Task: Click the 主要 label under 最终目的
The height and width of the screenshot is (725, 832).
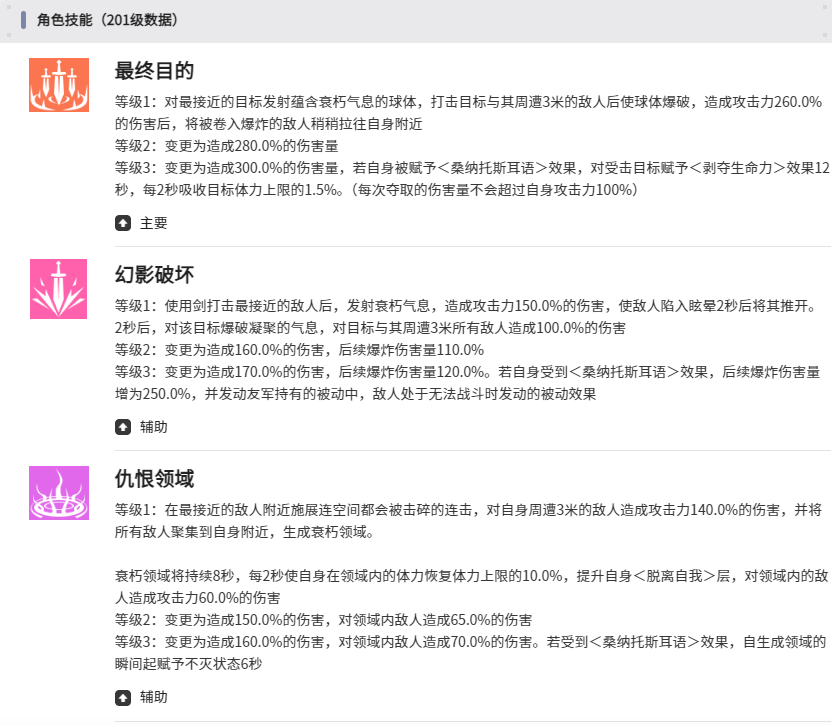Action: (x=153, y=223)
